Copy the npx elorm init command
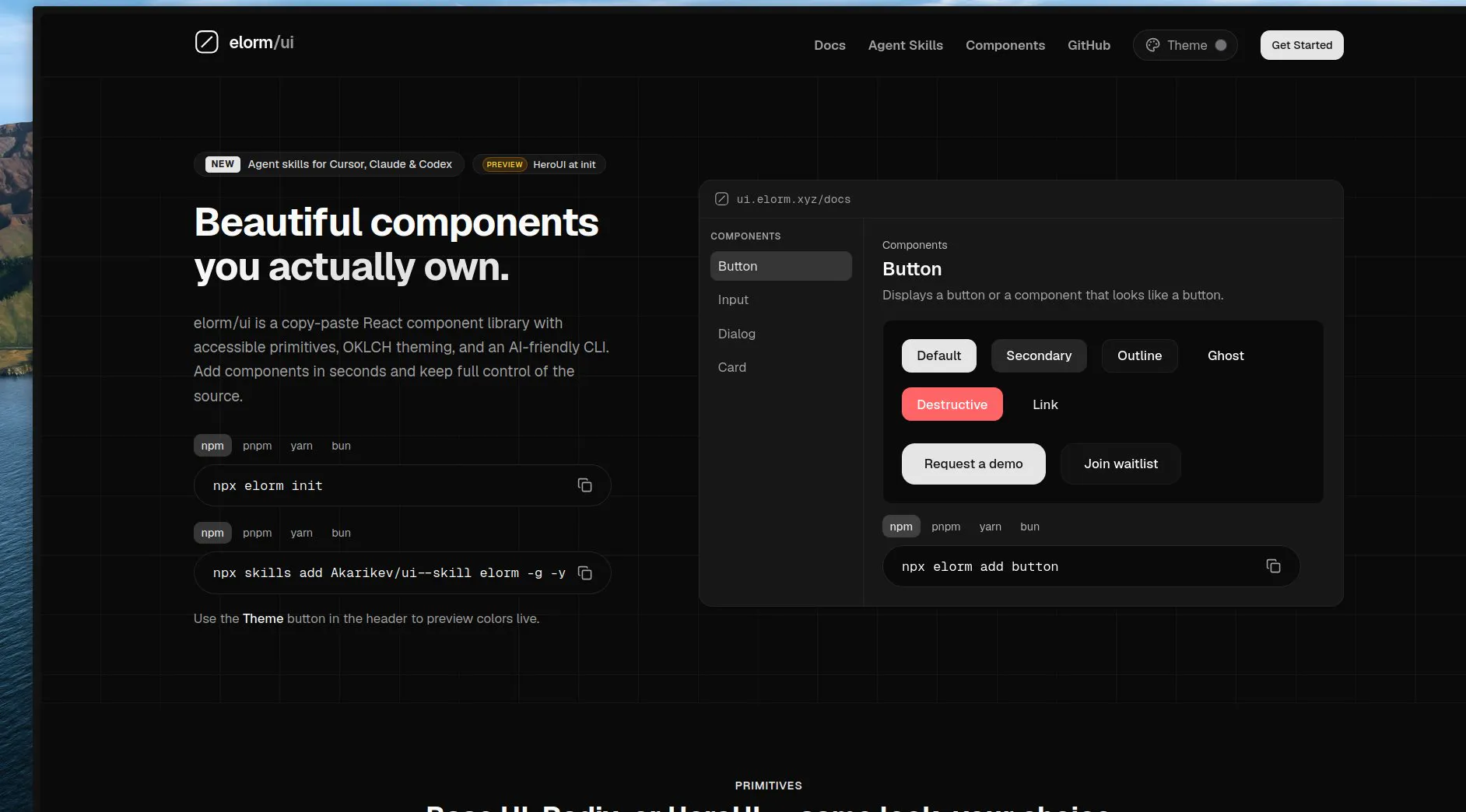 pyautogui.click(x=584, y=485)
